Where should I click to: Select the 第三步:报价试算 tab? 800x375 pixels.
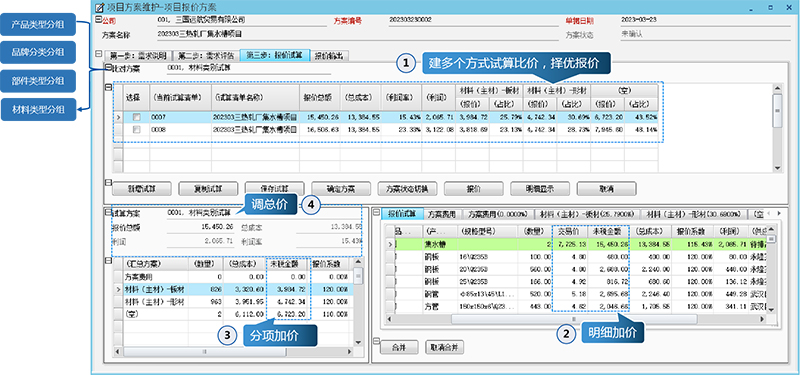pyautogui.click(x=275, y=55)
